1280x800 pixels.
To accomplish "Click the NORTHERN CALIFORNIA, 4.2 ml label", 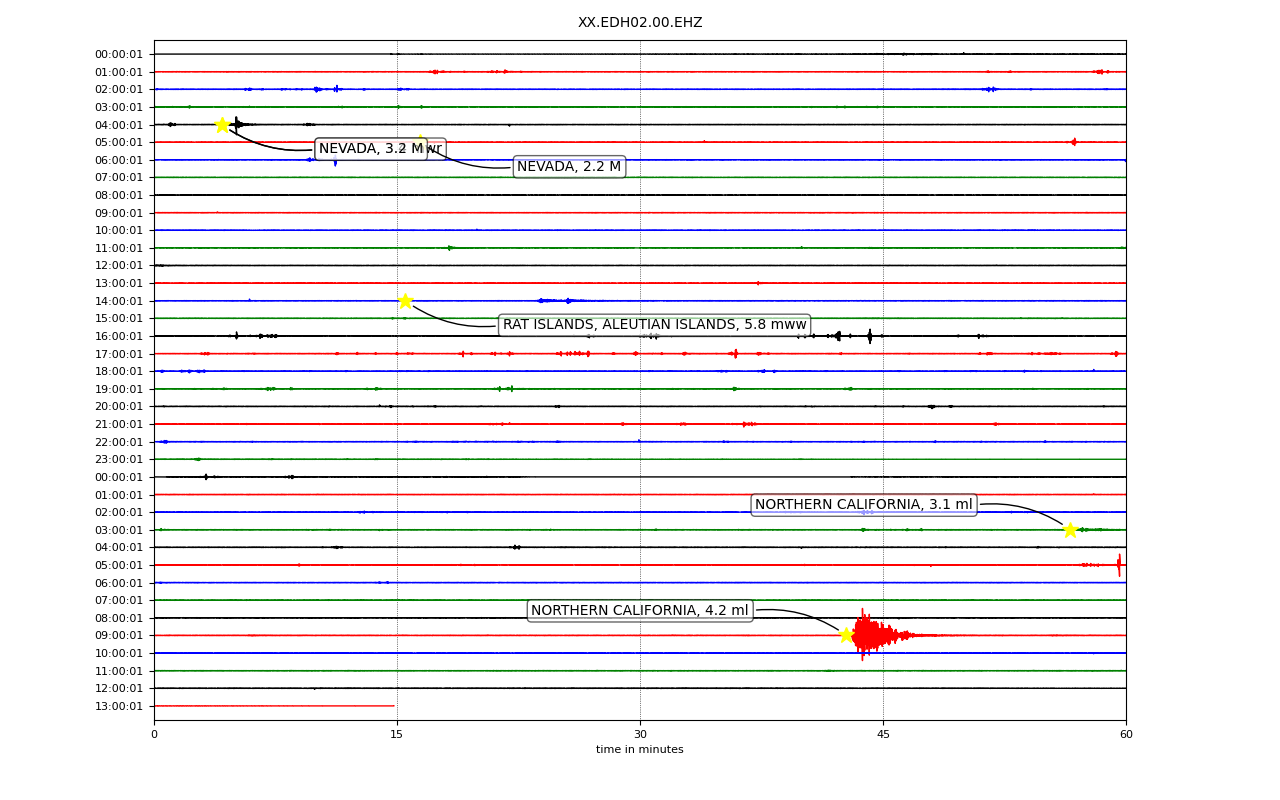I will pos(639,611).
